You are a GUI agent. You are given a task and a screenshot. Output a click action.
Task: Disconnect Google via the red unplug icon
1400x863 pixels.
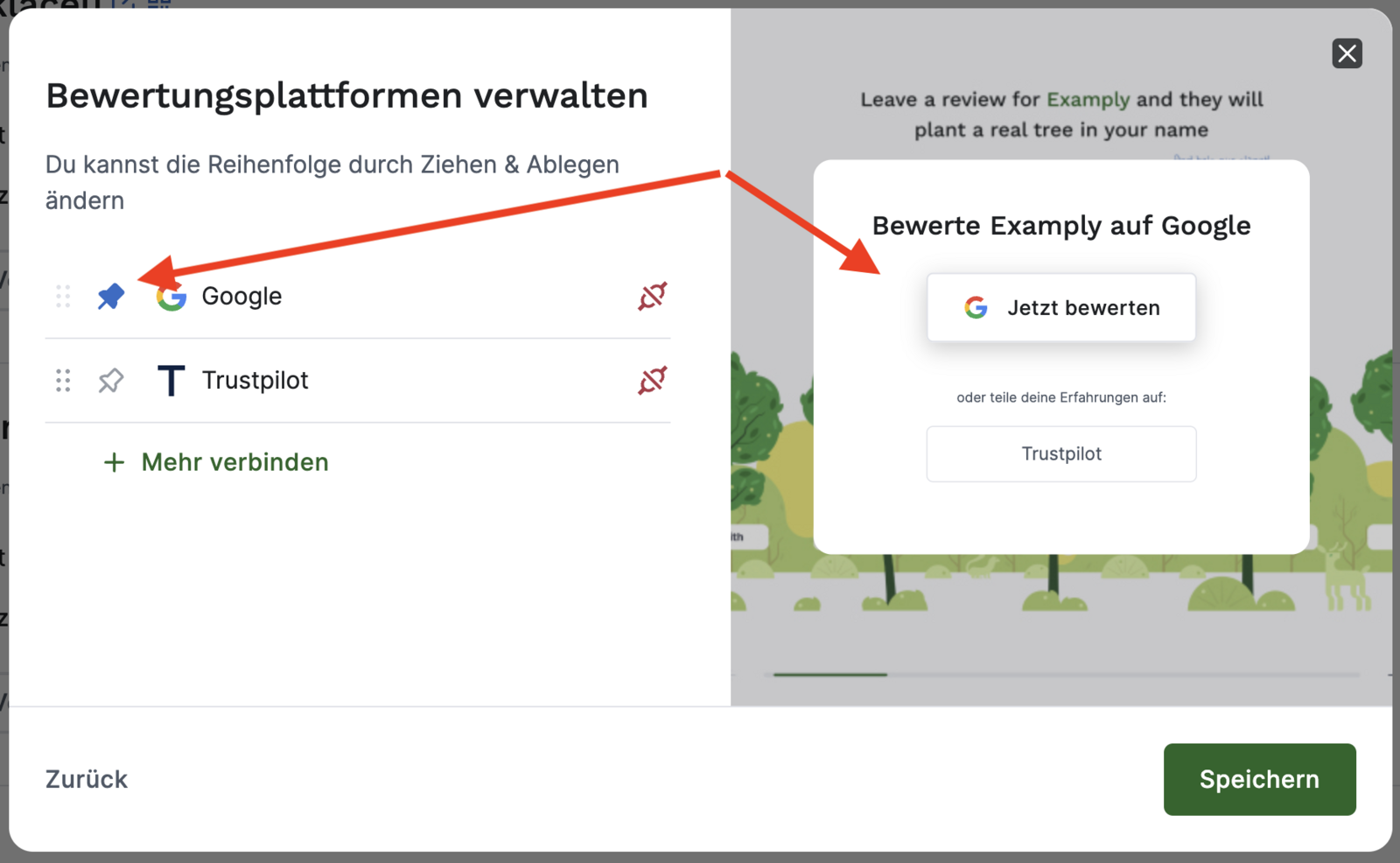point(651,297)
